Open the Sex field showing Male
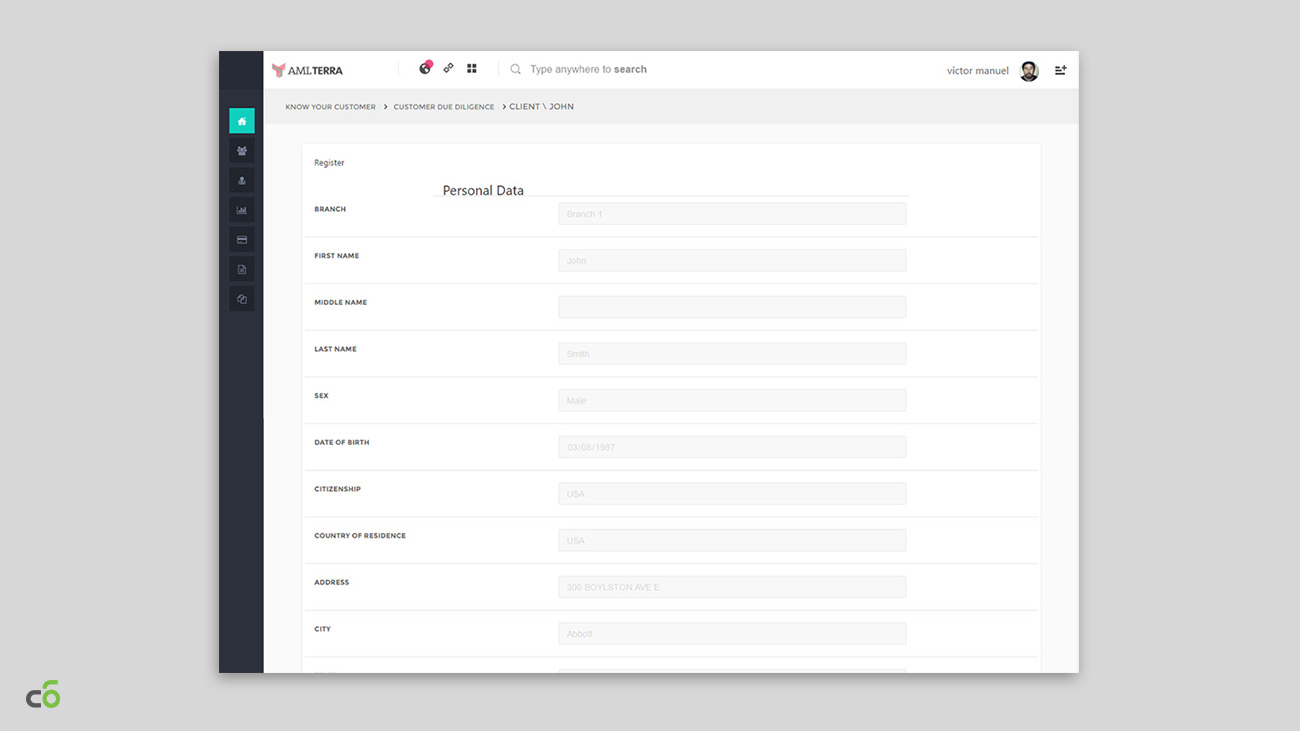Image resolution: width=1300 pixels, height=731 pixels. 732,401
